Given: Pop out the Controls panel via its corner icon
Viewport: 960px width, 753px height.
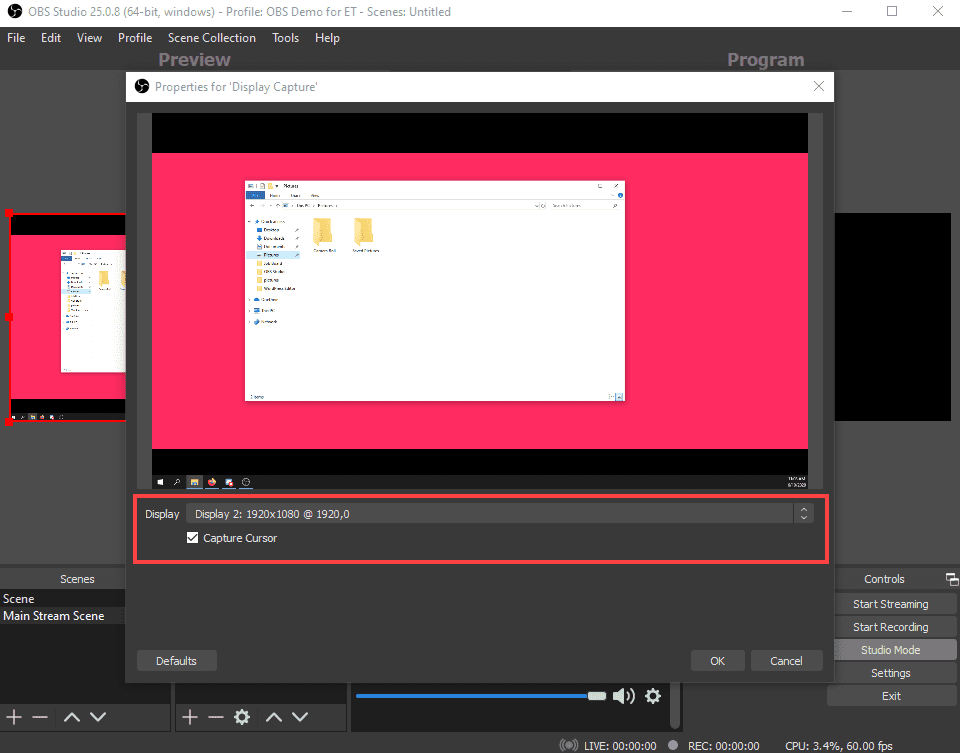Looking at the screenshot, I should pos(951,578).
